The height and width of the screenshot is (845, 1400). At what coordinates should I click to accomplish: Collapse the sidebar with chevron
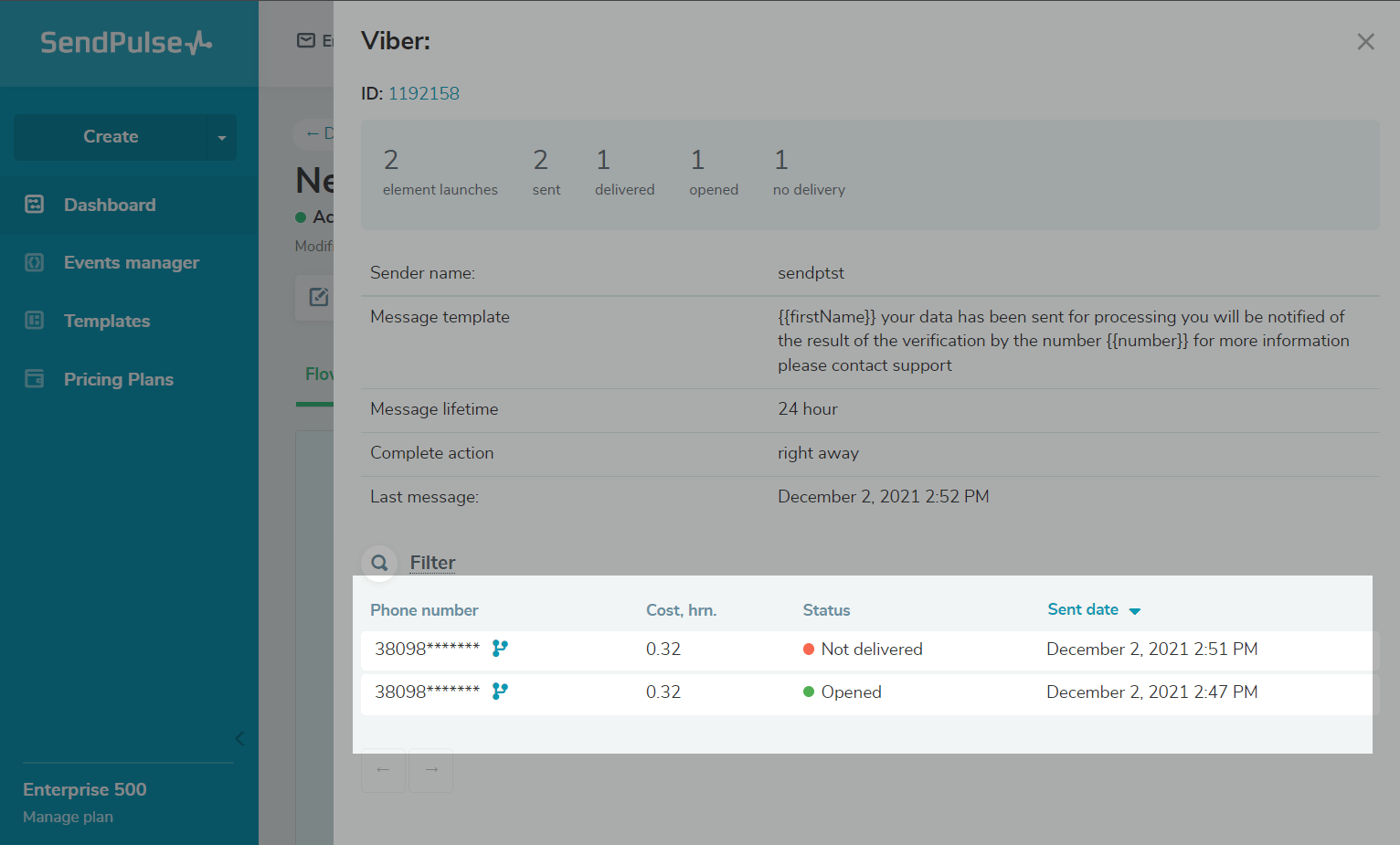click(x=239, y=738)
